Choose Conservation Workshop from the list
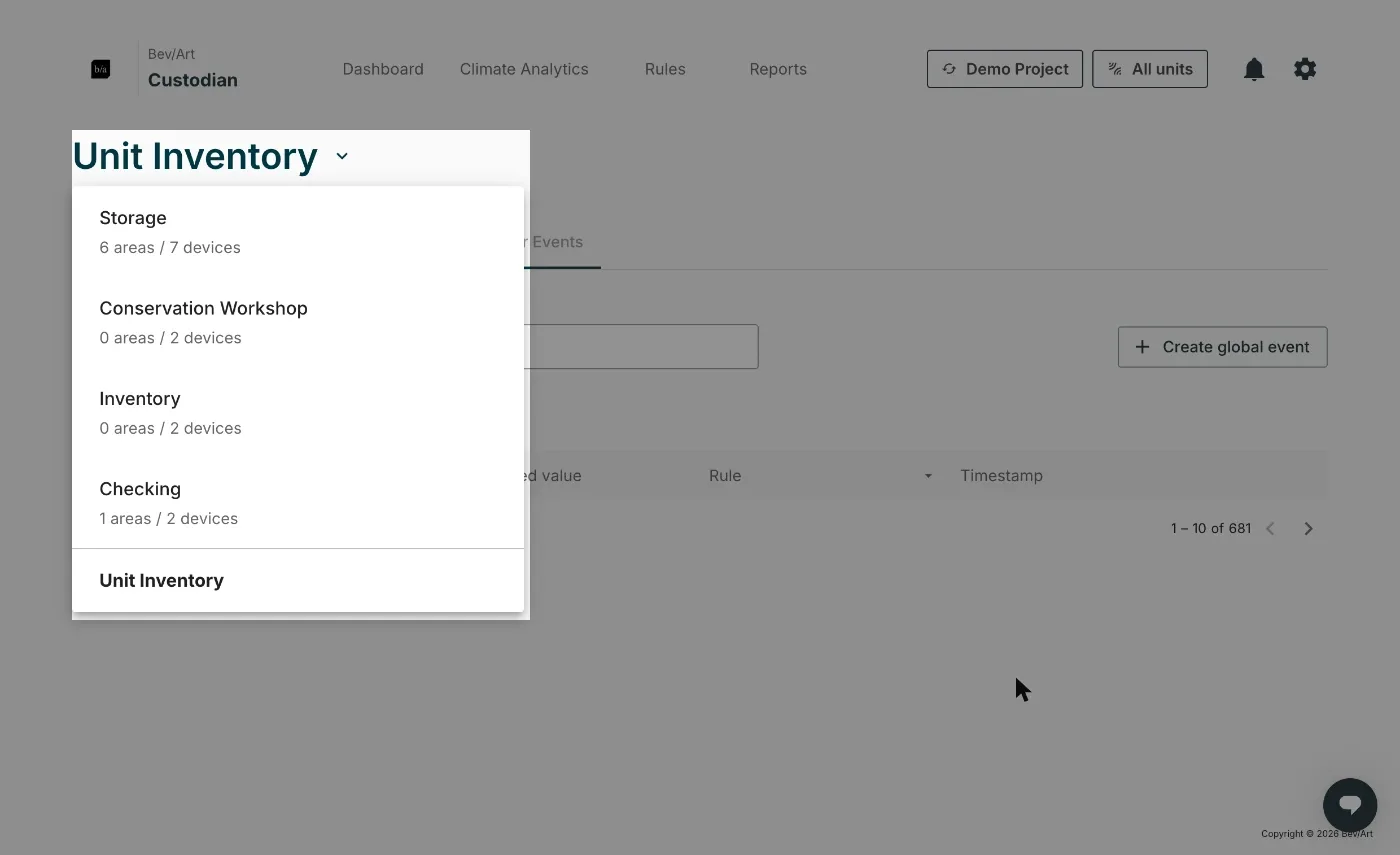The height and width of the screenshot is (855, 1400). tap(298, 322)
